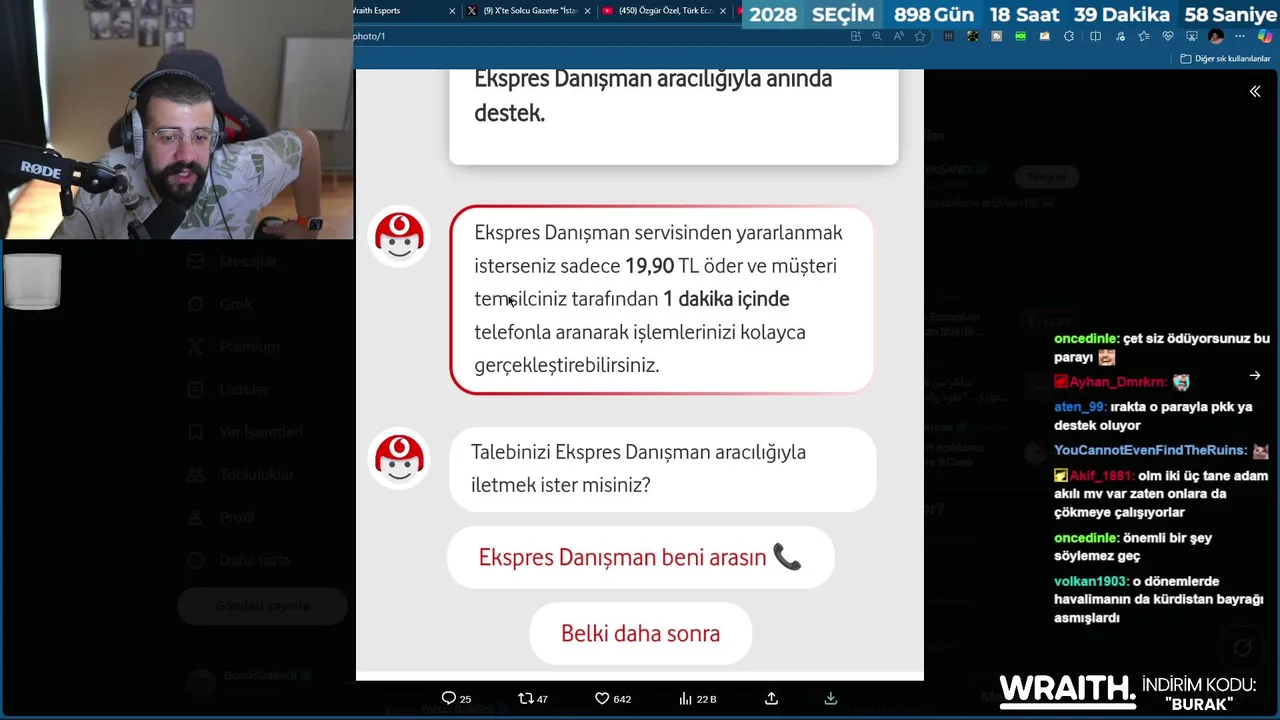Screen dimensions: 1280x720
Task: Open the browser Settings and more menu
Action: pos(1240,36)
